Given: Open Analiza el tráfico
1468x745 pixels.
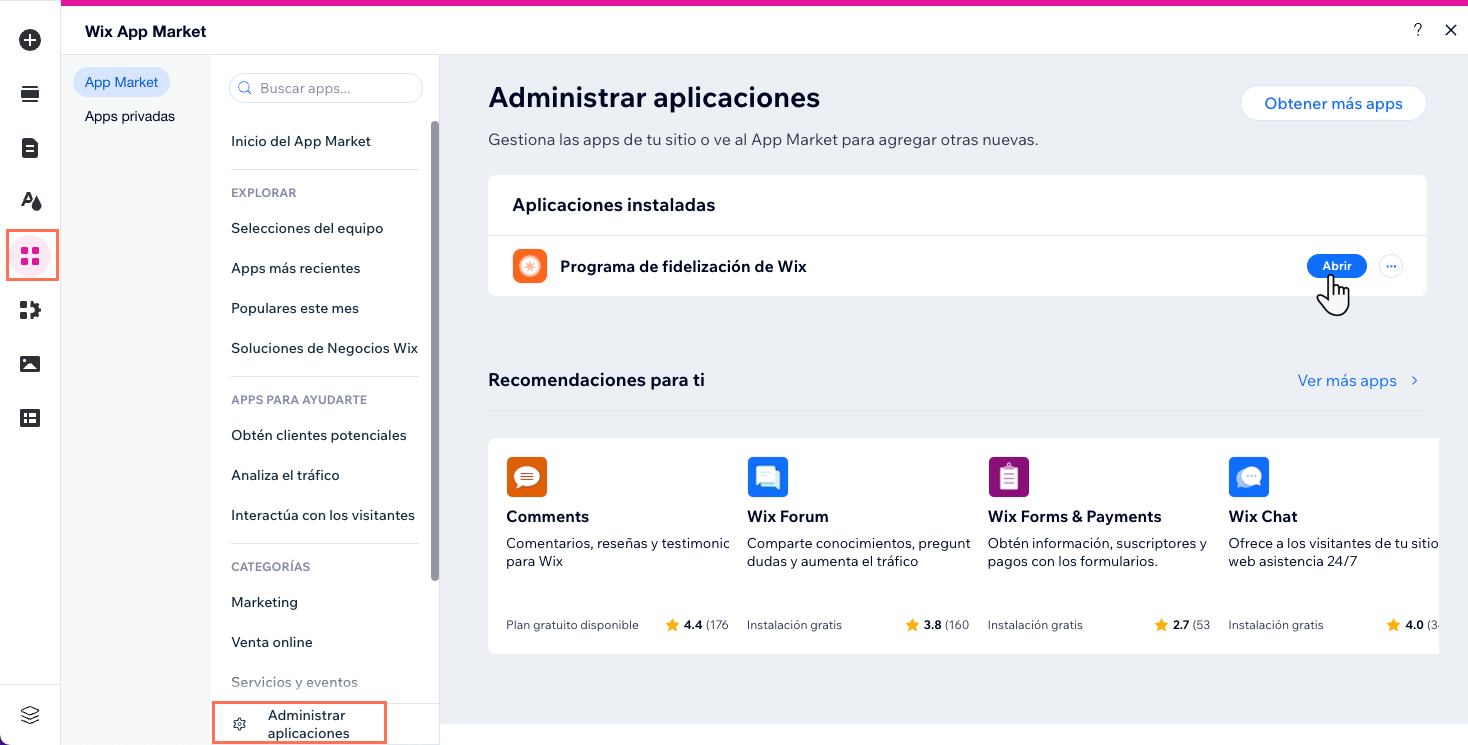Looking at the screenshot, I should [285, 475].
